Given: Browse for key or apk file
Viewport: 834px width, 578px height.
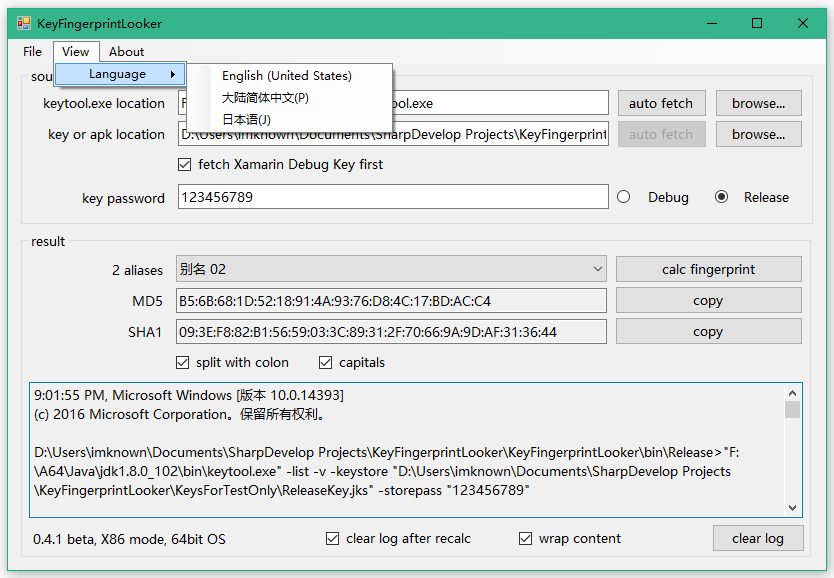Looking at the screenshot, I should (758, 133).
